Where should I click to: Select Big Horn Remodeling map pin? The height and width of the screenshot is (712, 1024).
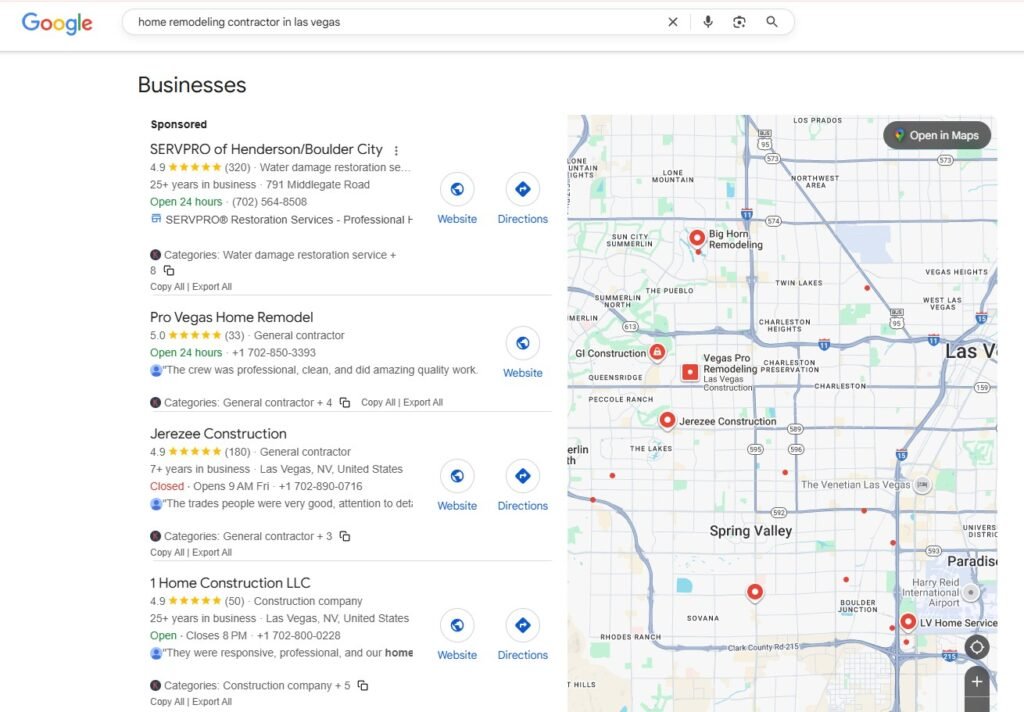coord(697,238)
